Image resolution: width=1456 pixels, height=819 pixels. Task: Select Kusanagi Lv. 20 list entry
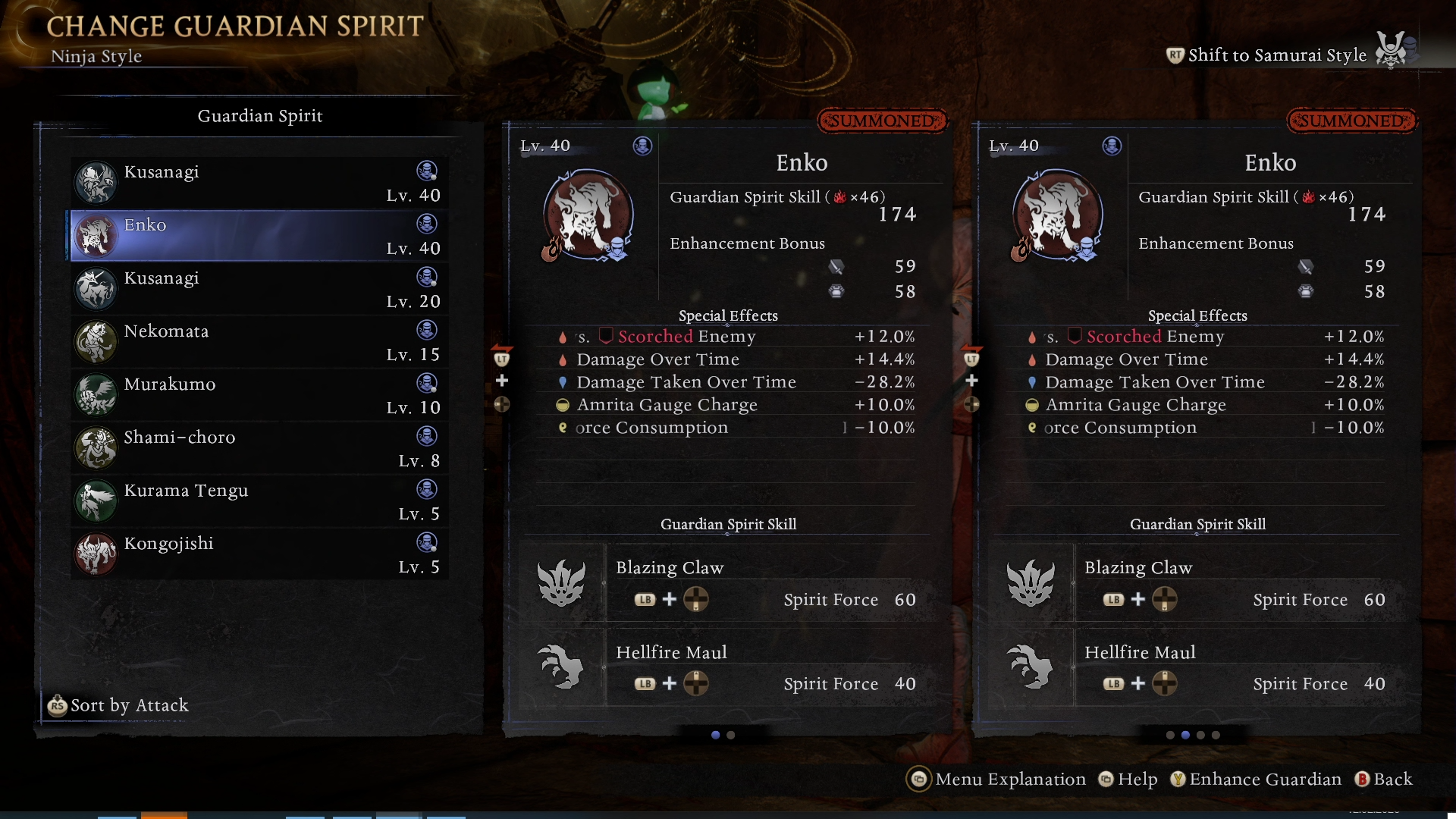click(259, 289)
